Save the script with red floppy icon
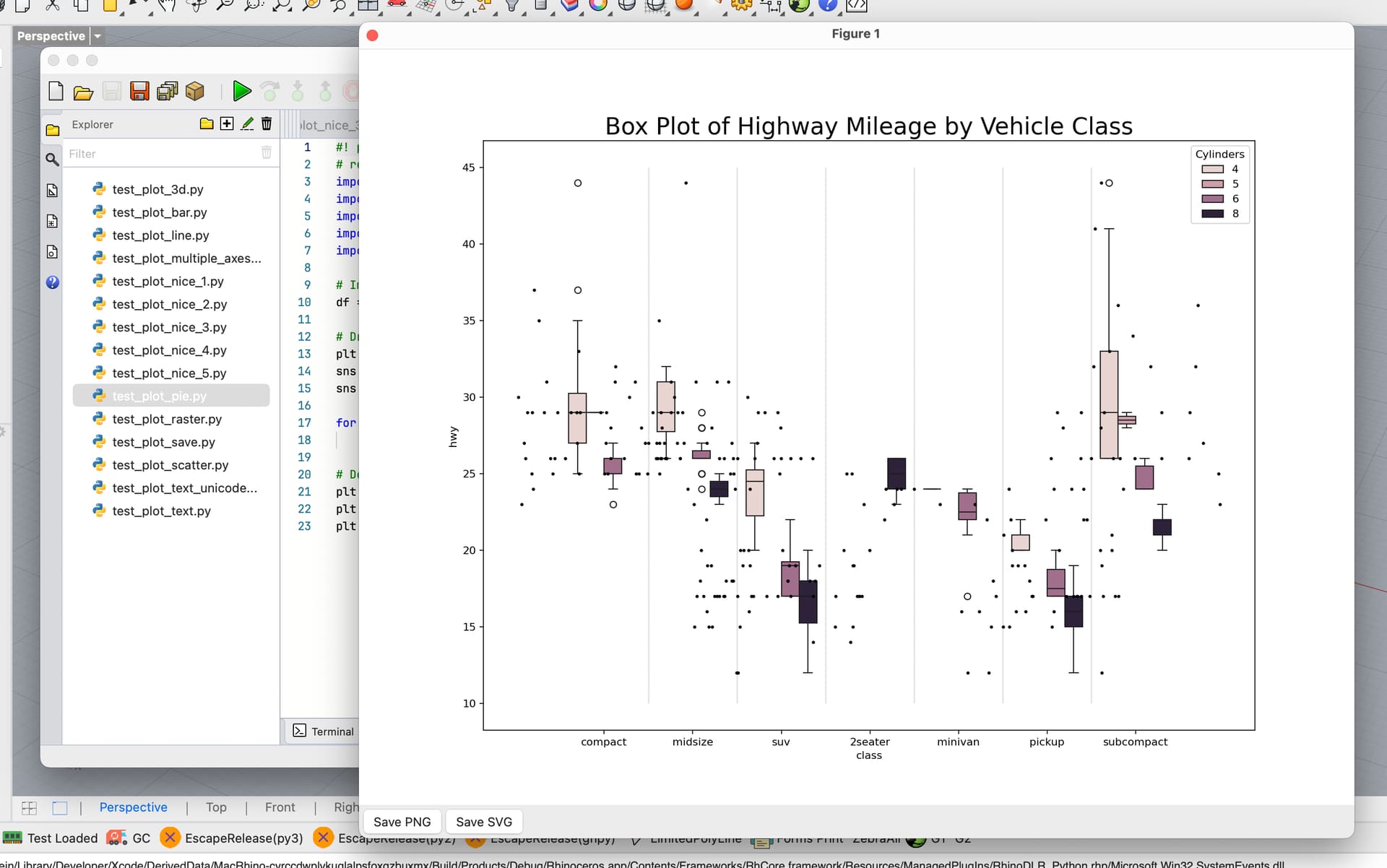The height and width of the screenshot is (868, 1387). coord(139,91)
